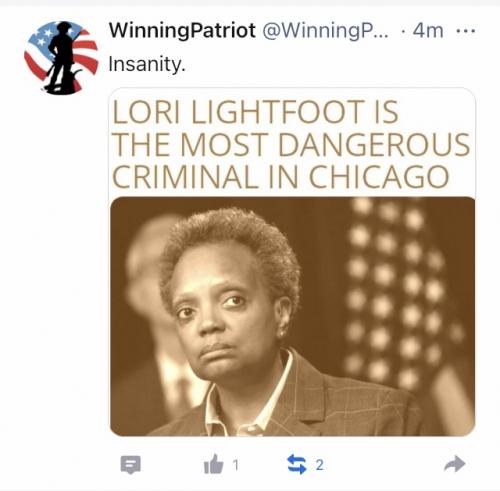Click the 4m post timestamp
The width and height of the screenshot is (500, 491).
[428, 31]
